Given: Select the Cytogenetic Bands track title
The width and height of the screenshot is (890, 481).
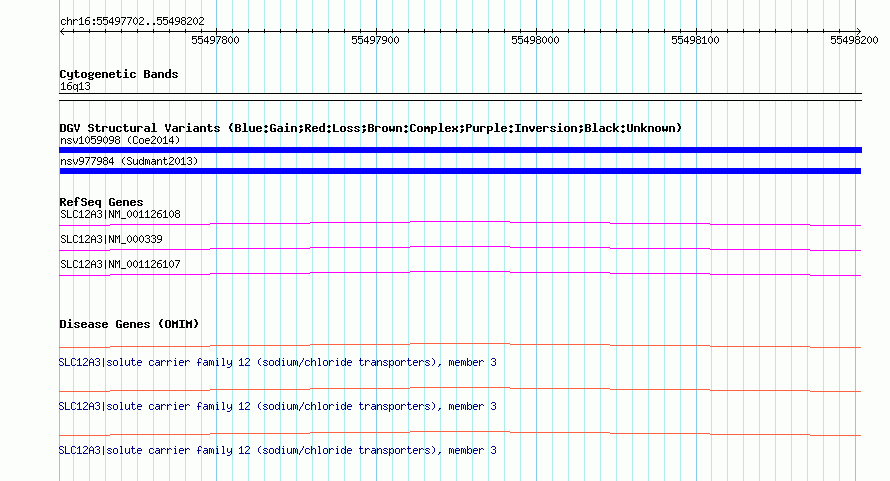Looking at the screenshot, I should pos(119,74).
